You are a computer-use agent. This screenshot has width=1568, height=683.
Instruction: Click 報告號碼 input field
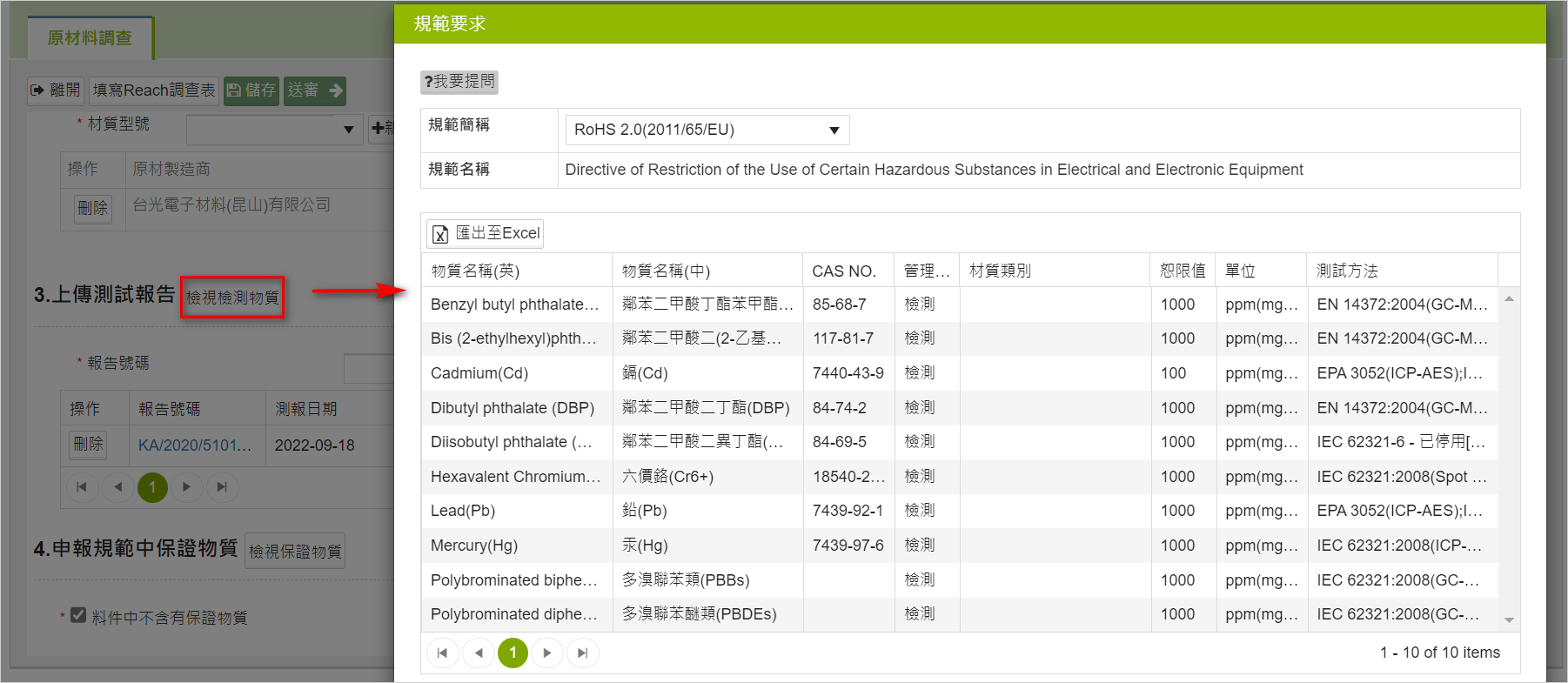tap(369, 369)
